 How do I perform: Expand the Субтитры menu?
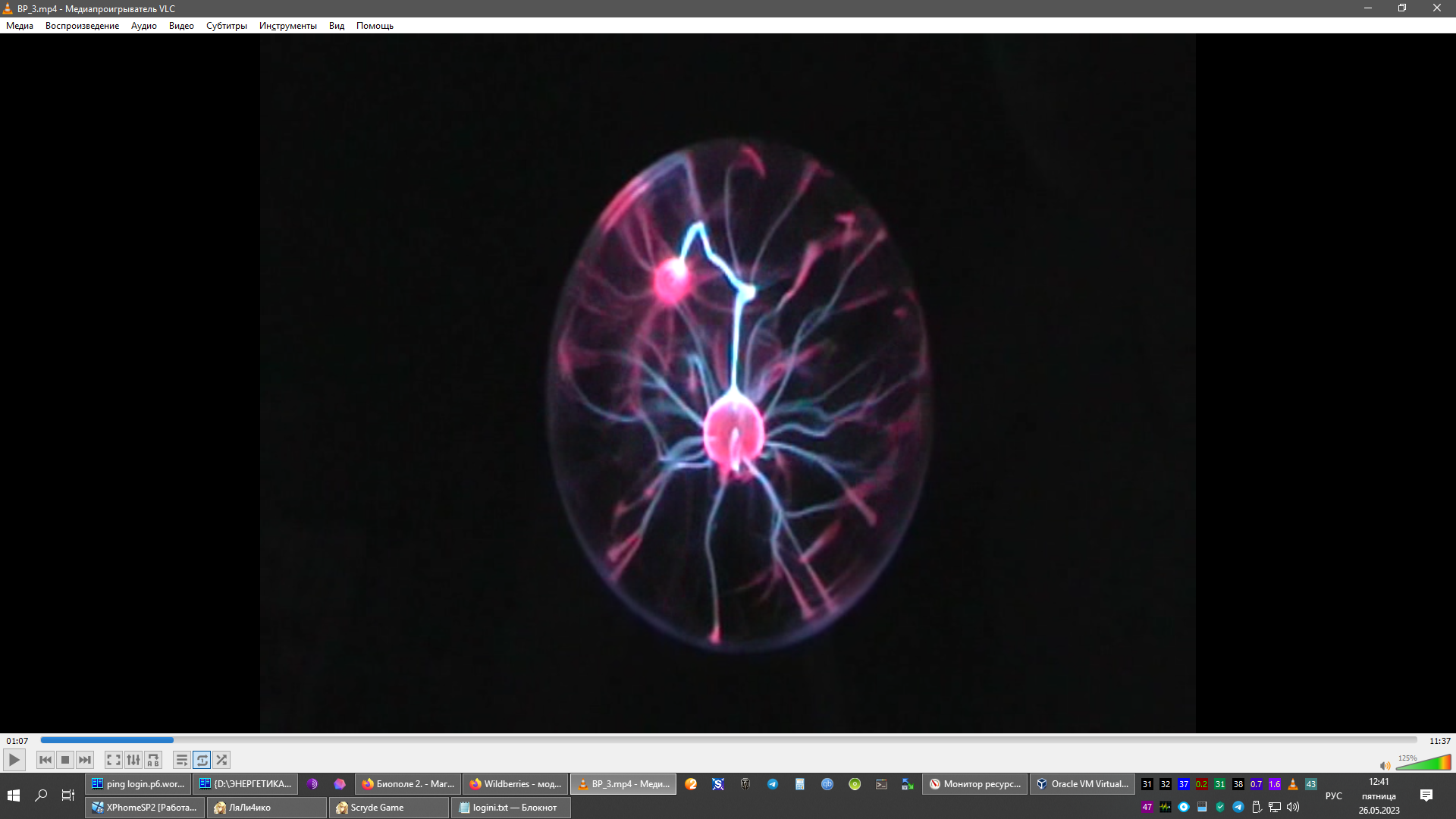226,26
